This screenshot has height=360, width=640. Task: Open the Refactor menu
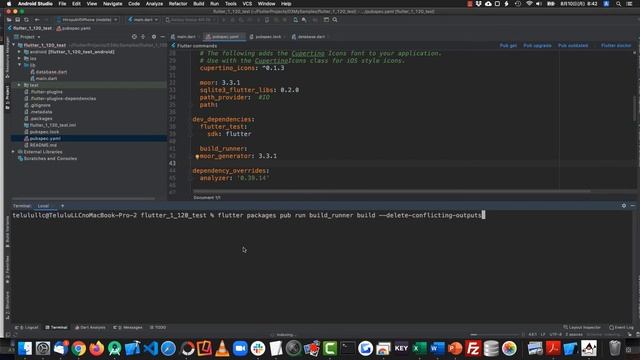click(x=178, y=4)
